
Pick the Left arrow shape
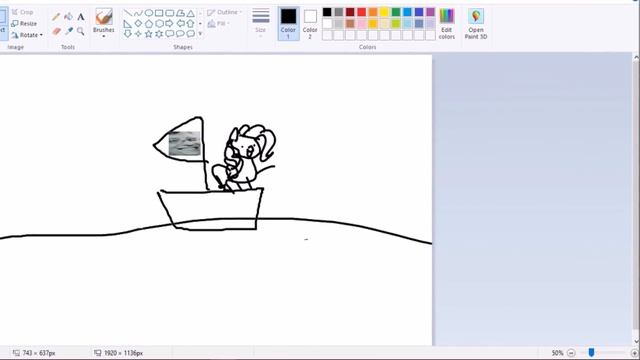180,24
